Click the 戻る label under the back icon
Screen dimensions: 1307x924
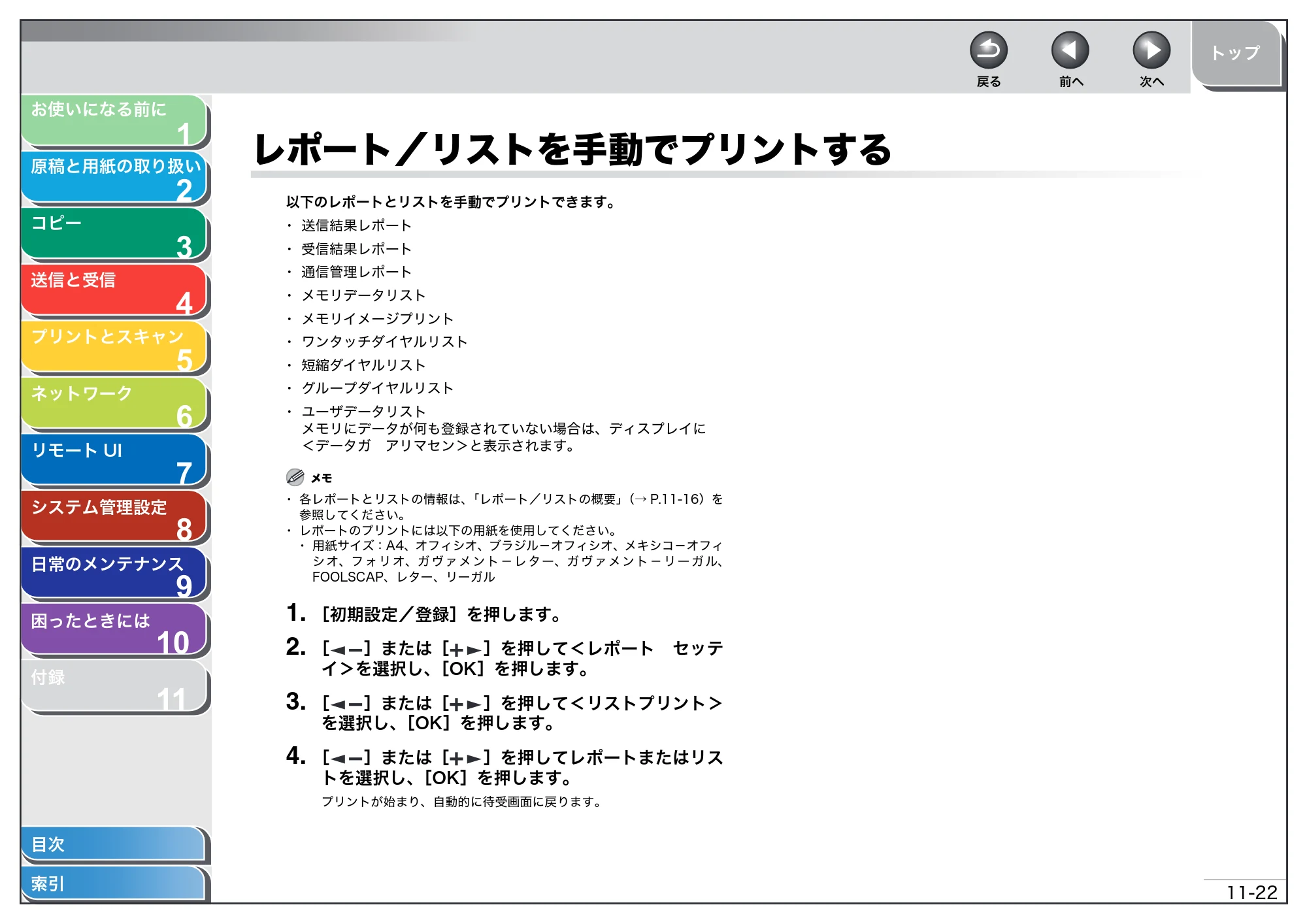989,82
